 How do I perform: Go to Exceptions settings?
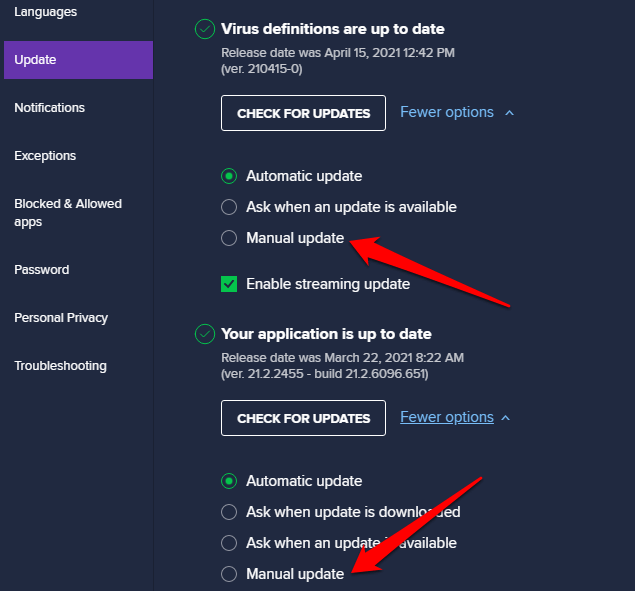[45, 156]
